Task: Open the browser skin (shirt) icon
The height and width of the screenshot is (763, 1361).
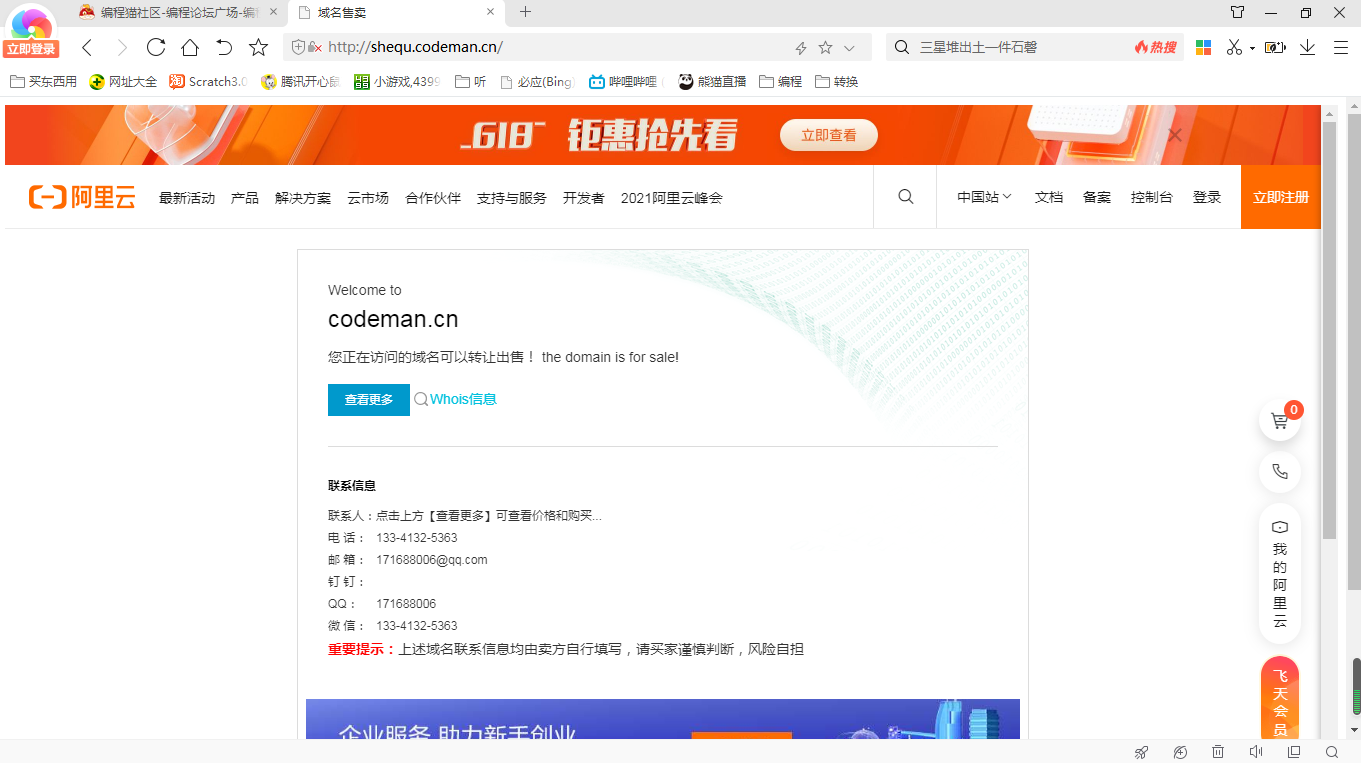Action: [x=1237, y=12]
